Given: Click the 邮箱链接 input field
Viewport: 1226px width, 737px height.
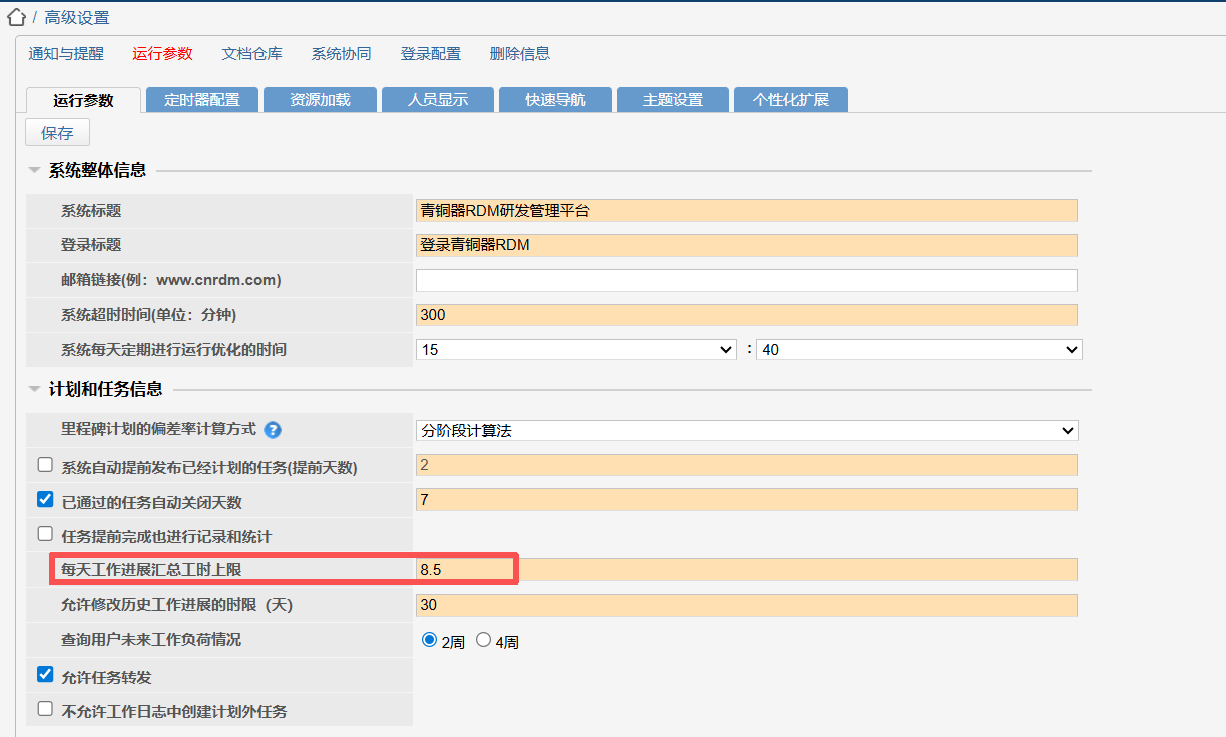Looking at the screenshot, I should (x=747, y=280).
